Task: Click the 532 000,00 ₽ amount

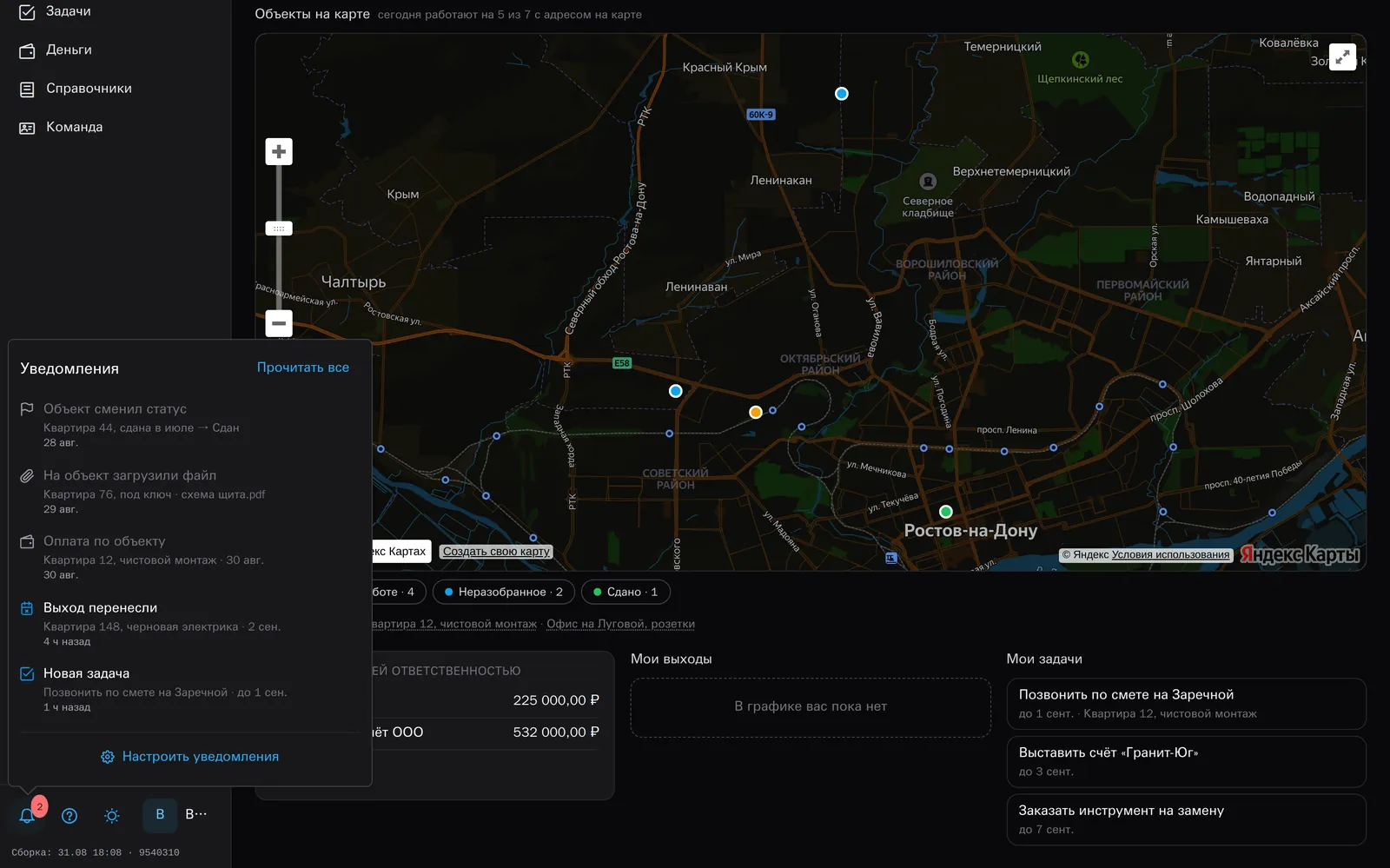Action: [556, 732]
